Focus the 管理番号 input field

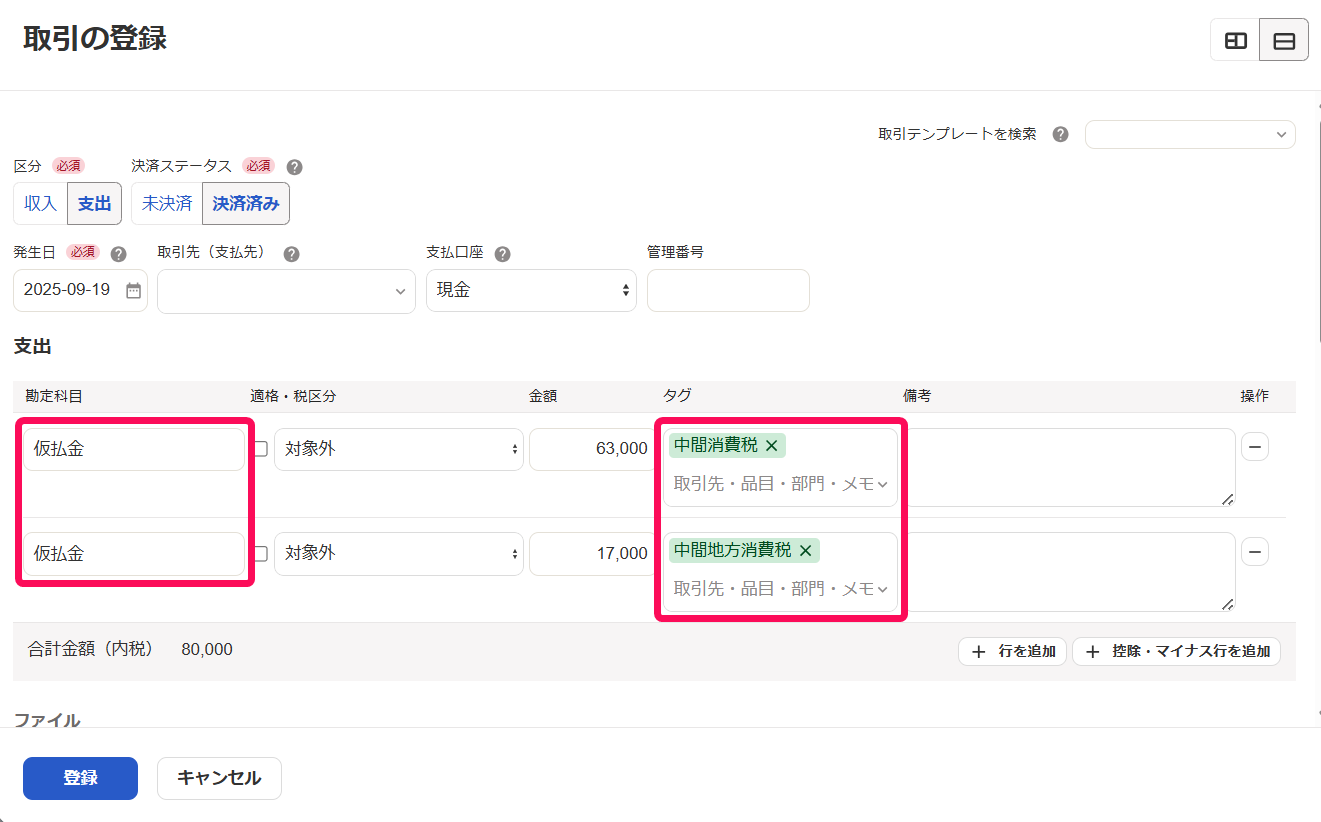click(728, 290)
